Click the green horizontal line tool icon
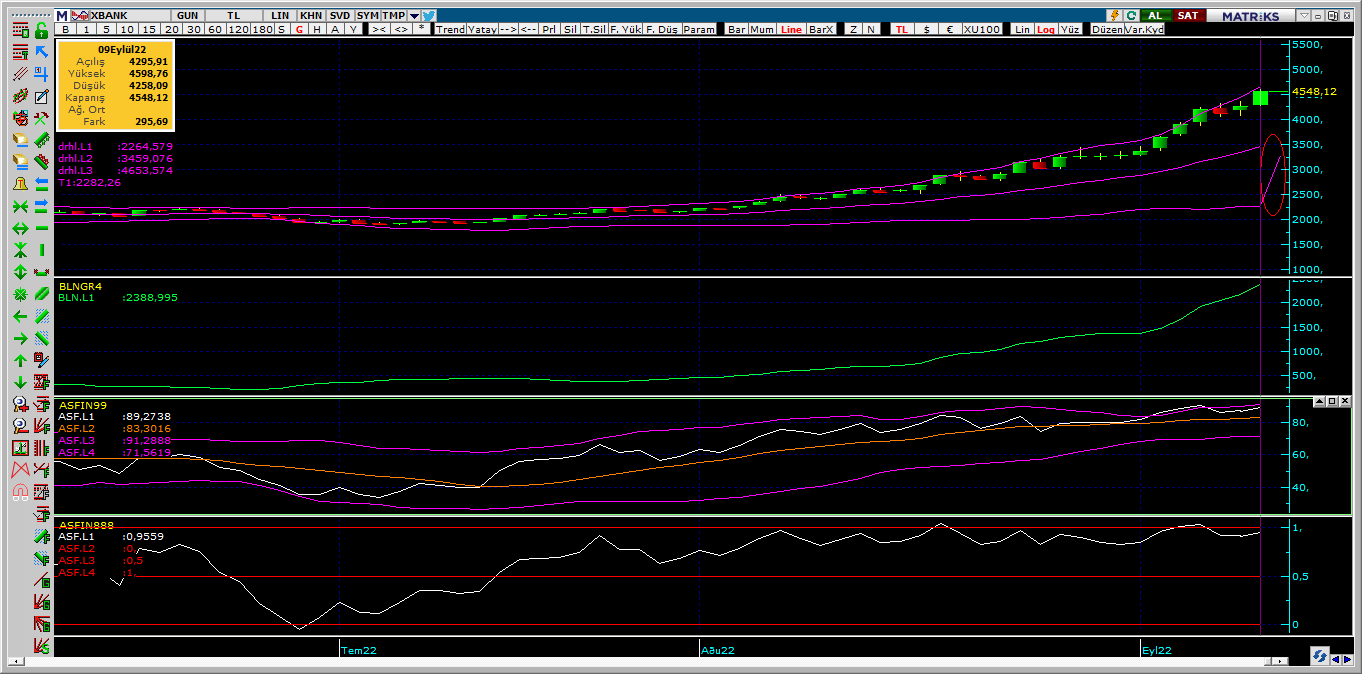 42,228
